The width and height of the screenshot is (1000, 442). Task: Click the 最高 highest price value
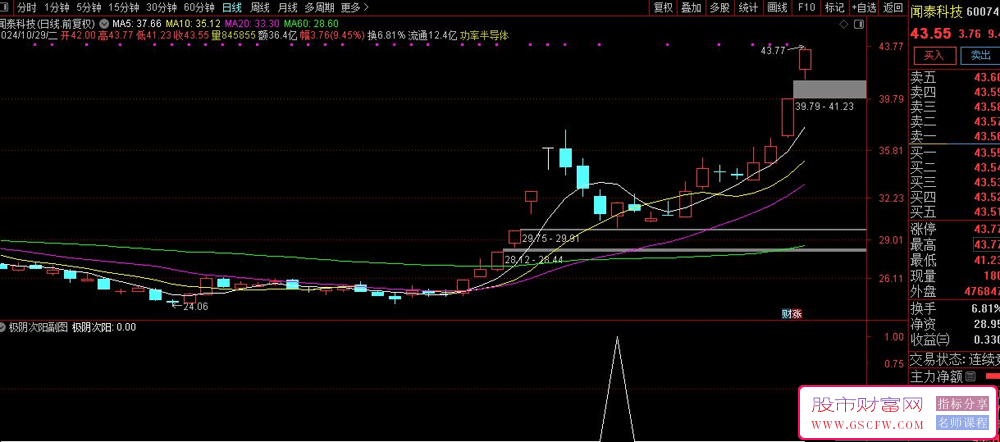coord(986,245)
